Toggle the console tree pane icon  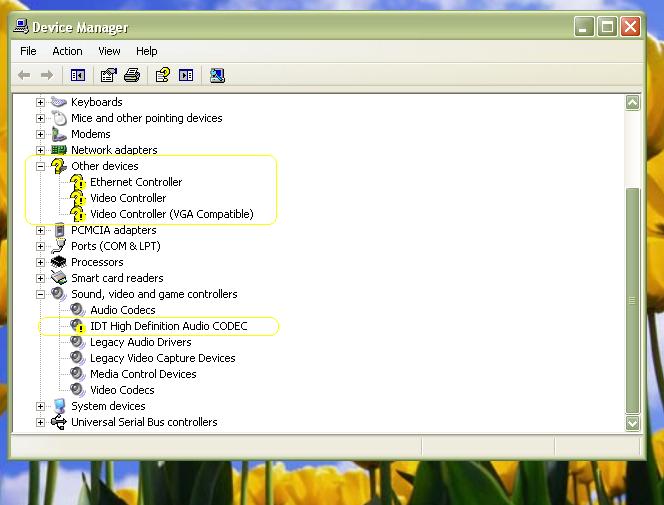click(77, 75)
